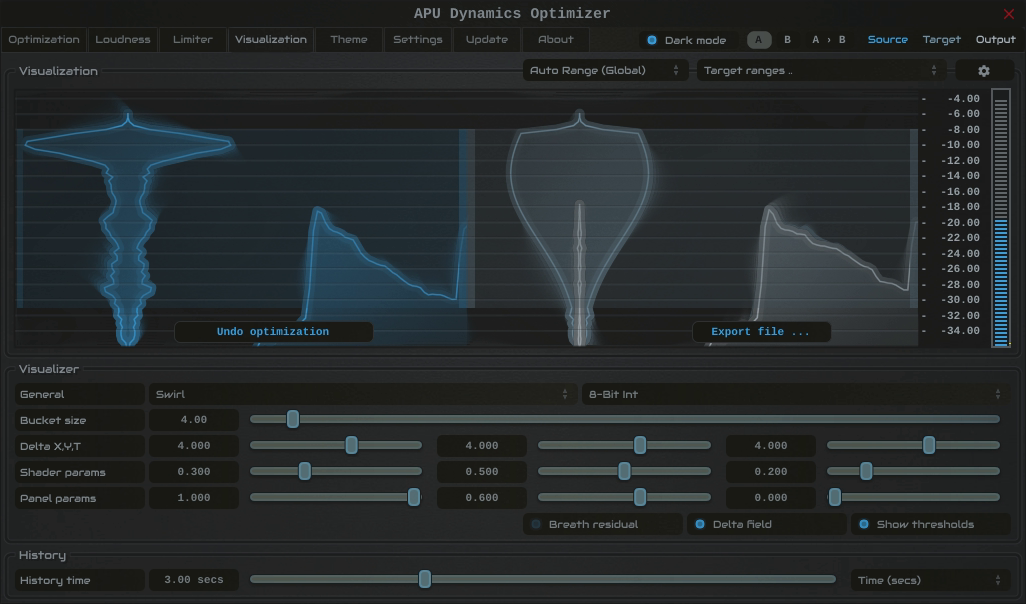1026x604 pixels.
Task: Open the Theme tab
Action: [349, 40]
